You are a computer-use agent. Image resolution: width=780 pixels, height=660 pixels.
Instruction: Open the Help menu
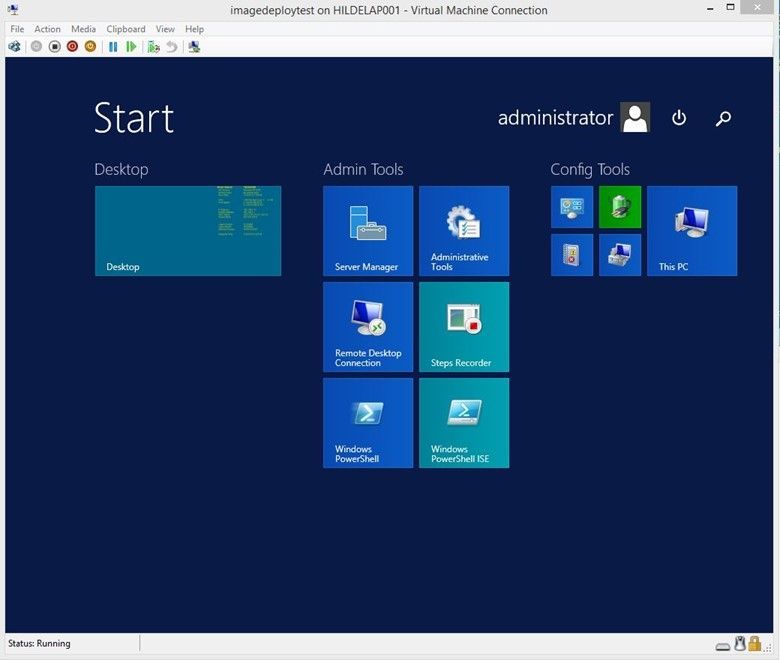(x=195, y=29)
